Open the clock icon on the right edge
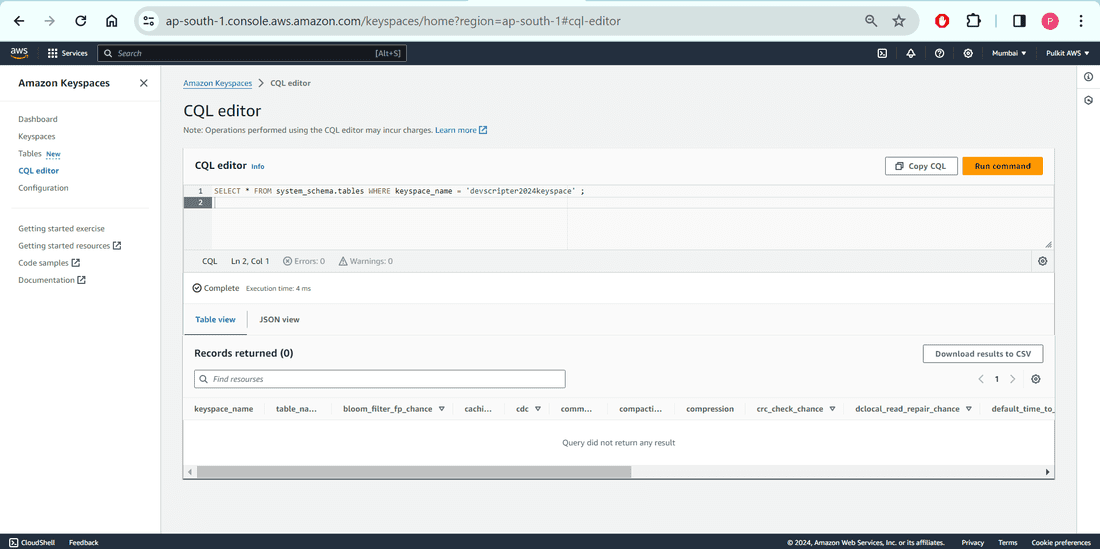The height and width of the screenshot is (549, 1100). [x=1088, y=100]
